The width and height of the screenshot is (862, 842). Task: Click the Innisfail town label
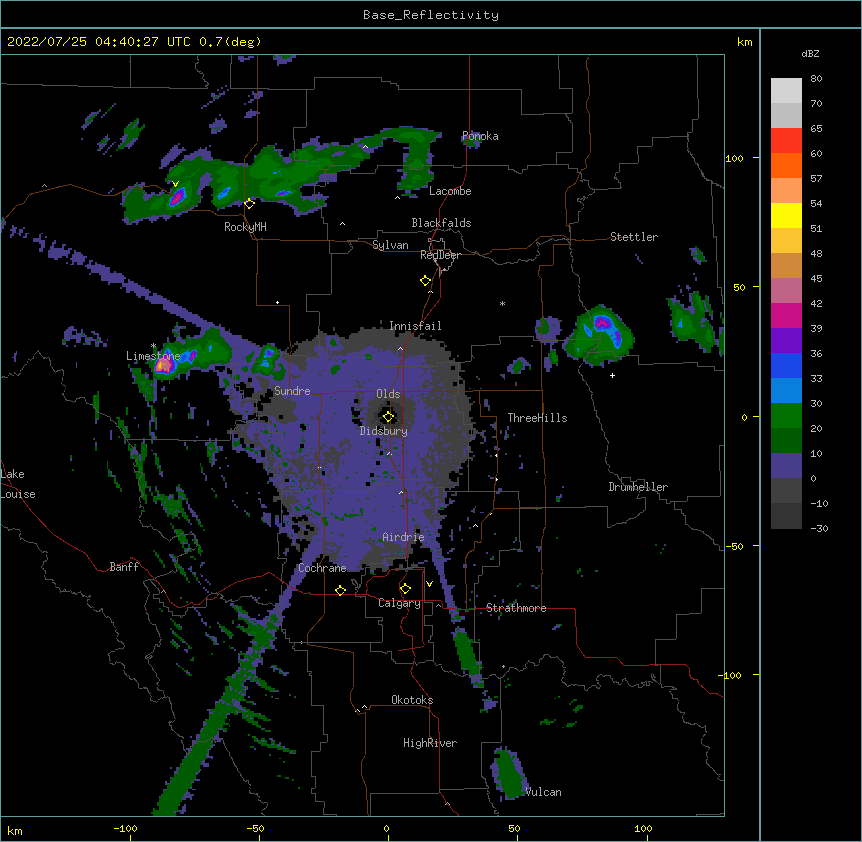coord(415,326)
